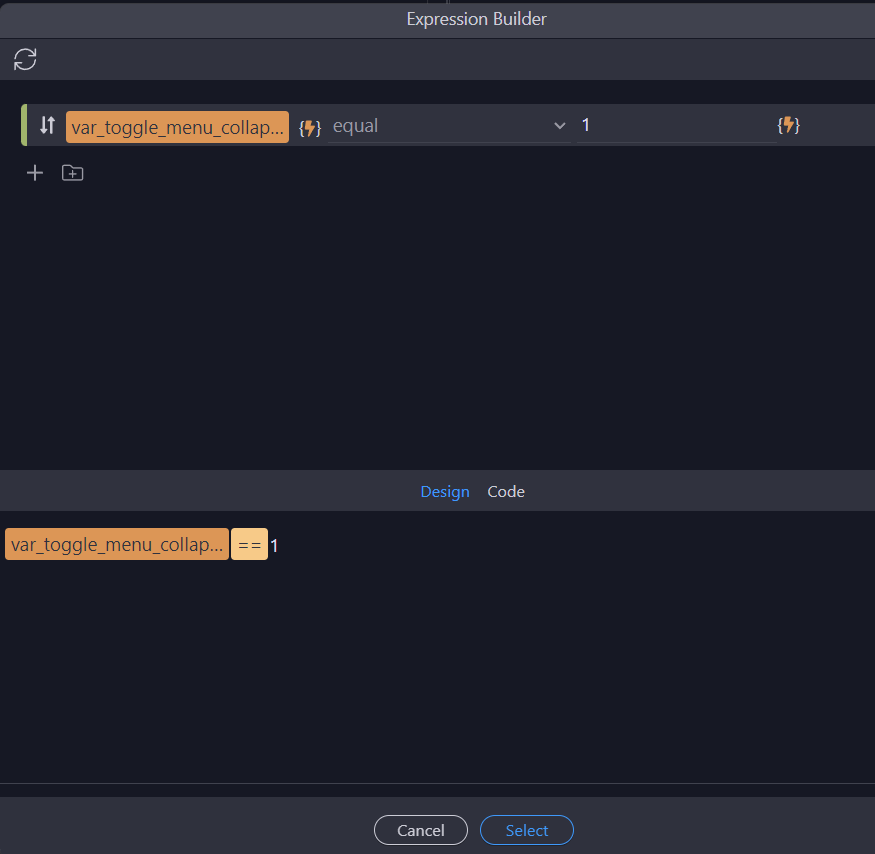875x854 pixels.
Task: Switch to the Code tab
Action: pyautogui.click(x=506, y=491)
